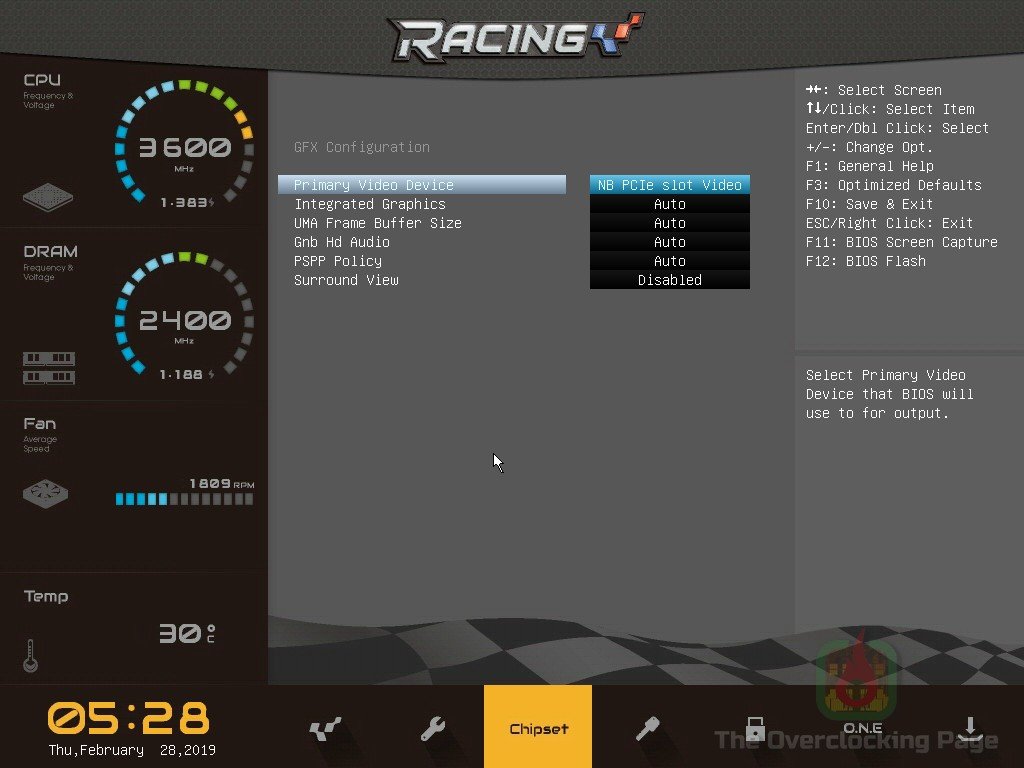Select the Chipset tab
The image size is (1024, 768).
(x=538, y=728)
